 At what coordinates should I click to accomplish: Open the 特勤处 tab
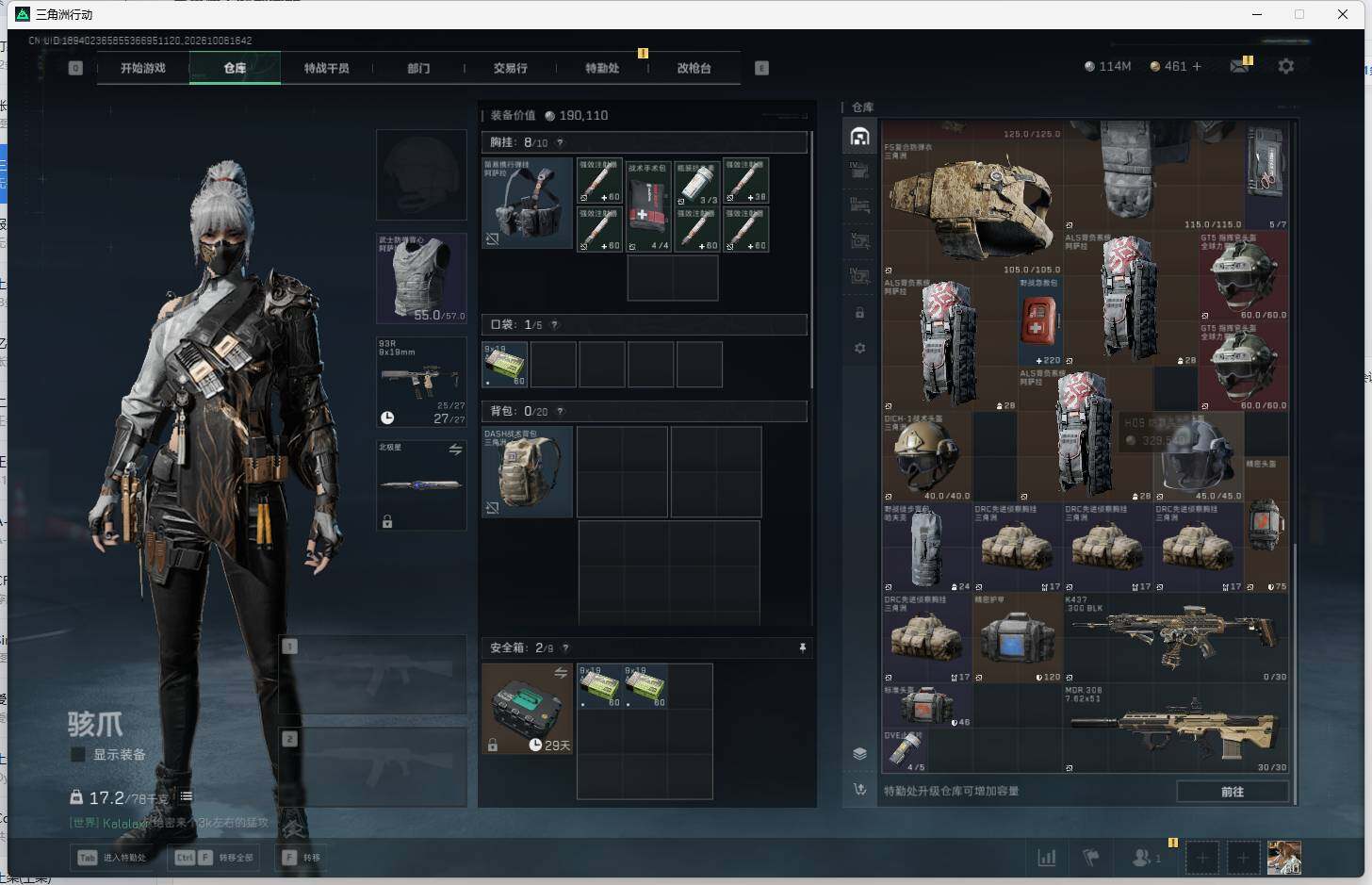(602, 68)
